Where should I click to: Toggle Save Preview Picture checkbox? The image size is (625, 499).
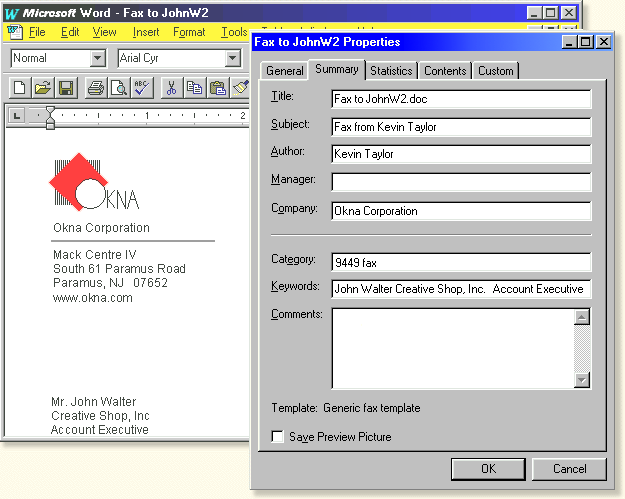coord(277,436)
